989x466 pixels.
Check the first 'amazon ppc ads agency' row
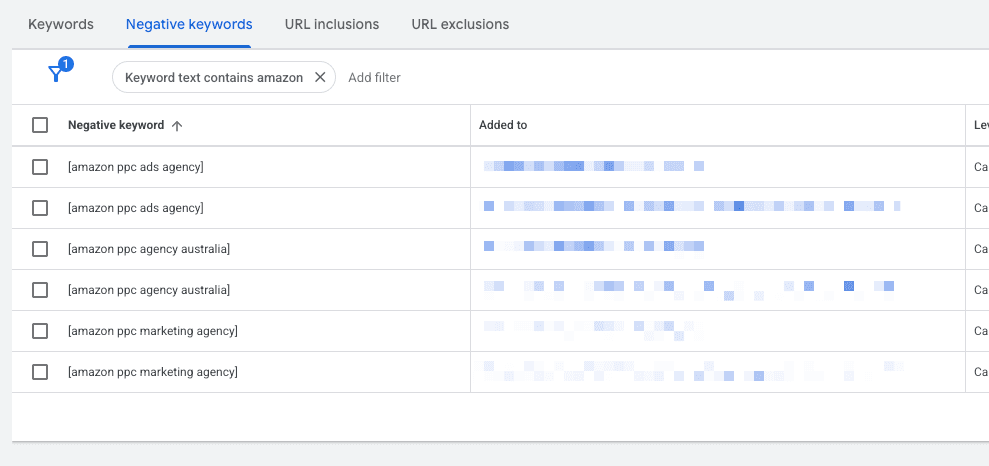40,167
